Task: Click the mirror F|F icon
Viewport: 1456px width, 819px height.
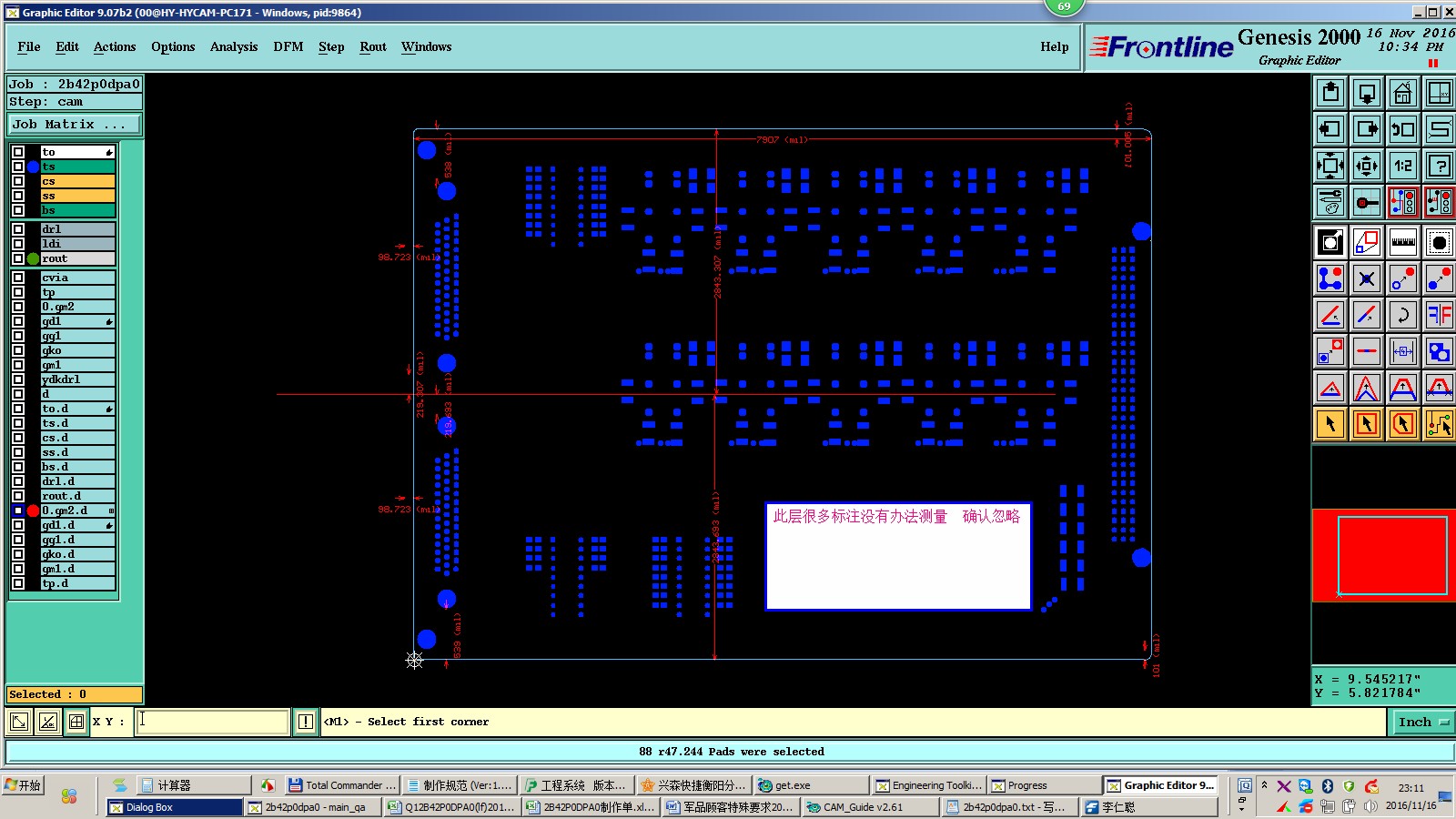Action: click(x=1440, y=315)
